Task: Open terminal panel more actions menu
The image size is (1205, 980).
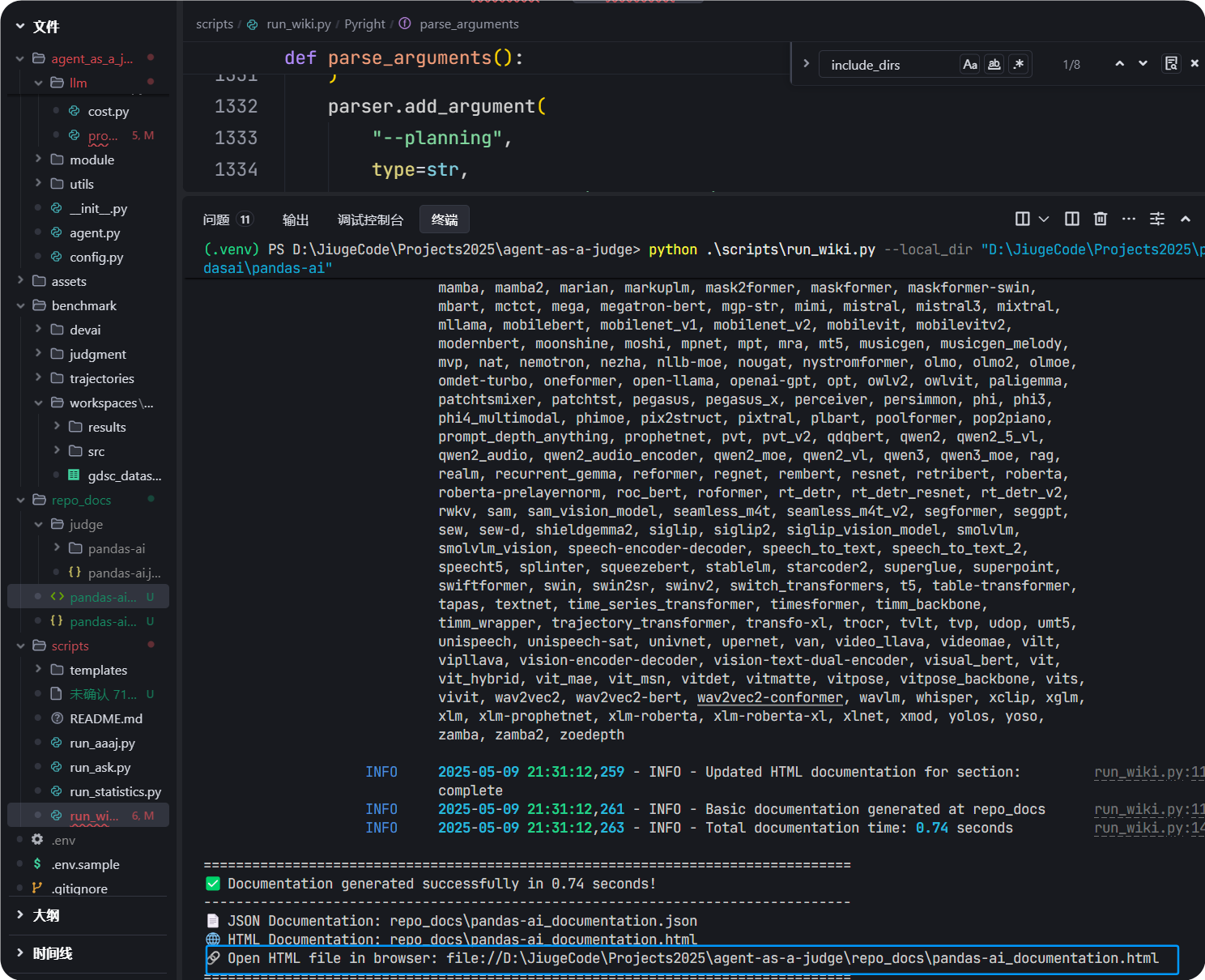Action: pos(1129,219)
